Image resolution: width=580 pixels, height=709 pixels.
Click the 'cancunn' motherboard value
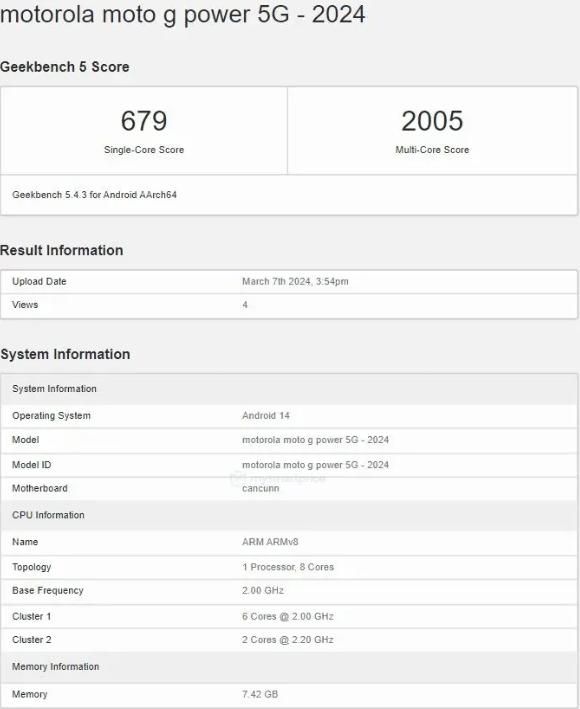click(260, 489)
